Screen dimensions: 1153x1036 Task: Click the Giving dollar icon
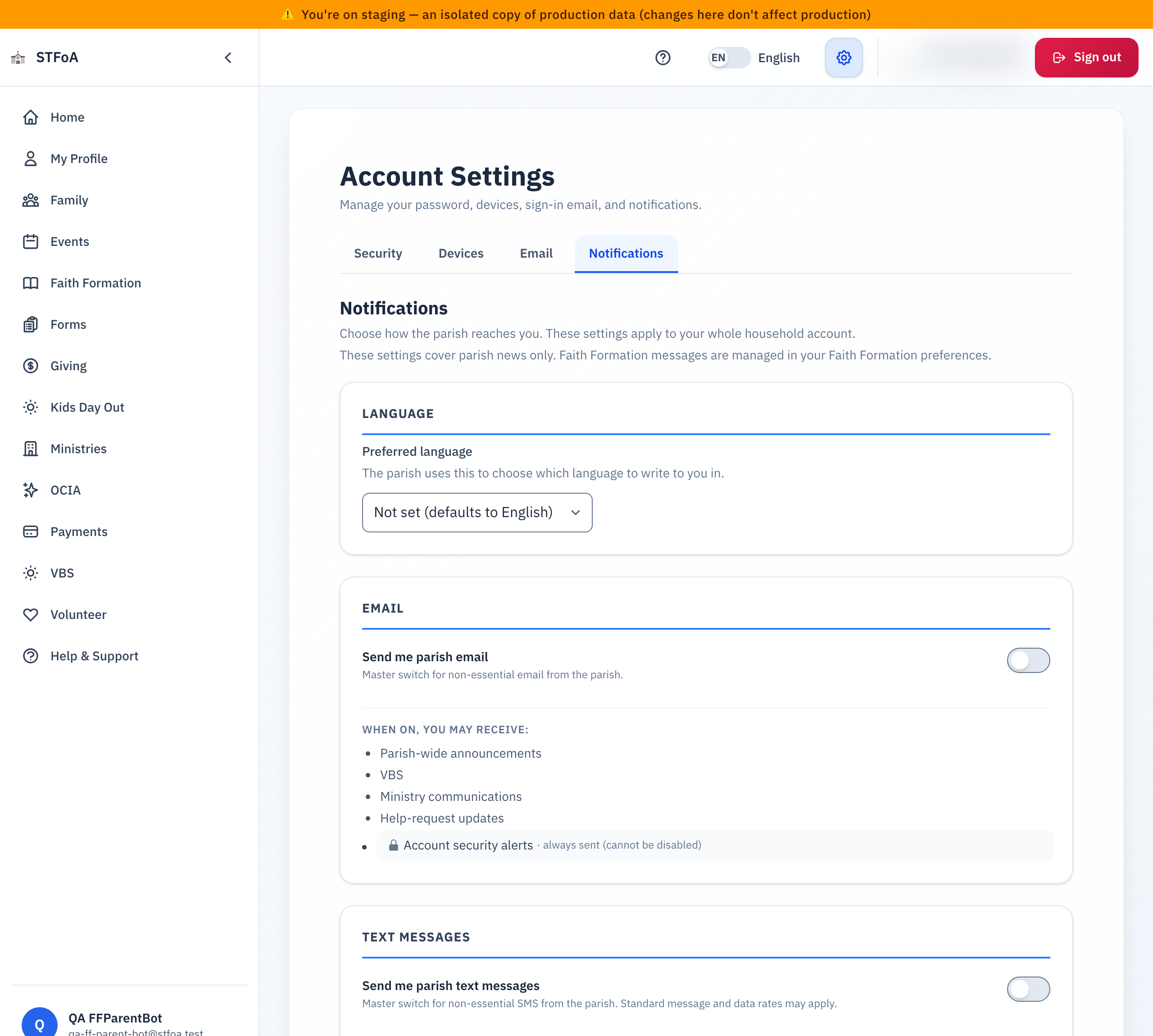31,366
